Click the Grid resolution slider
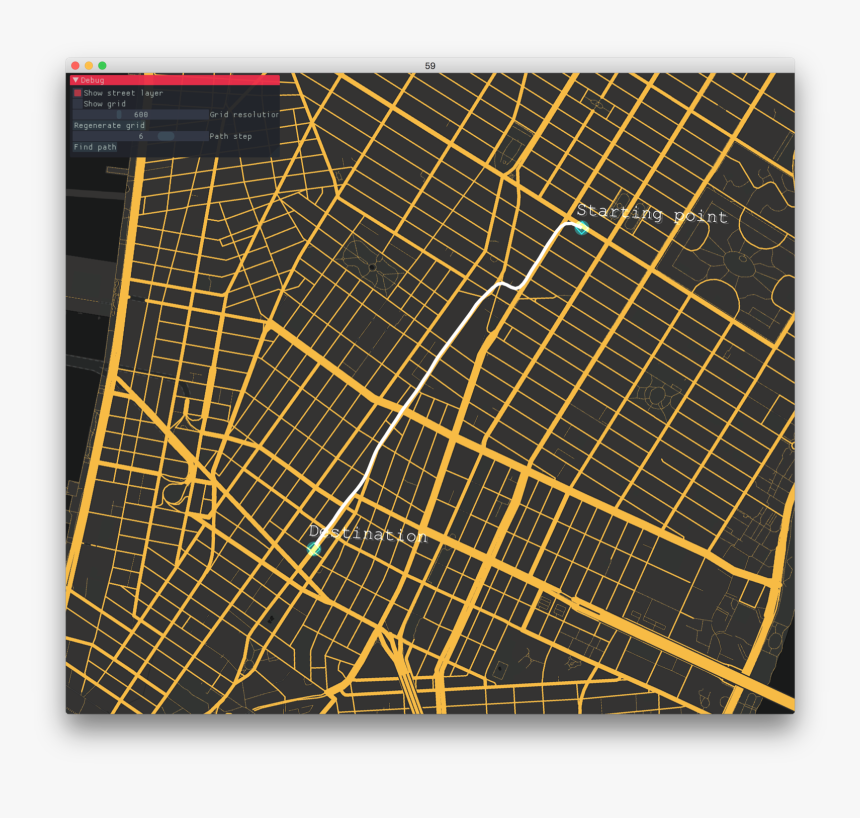Image resolution: width=860 pixels, height=818 pixels. click(140, 114)
